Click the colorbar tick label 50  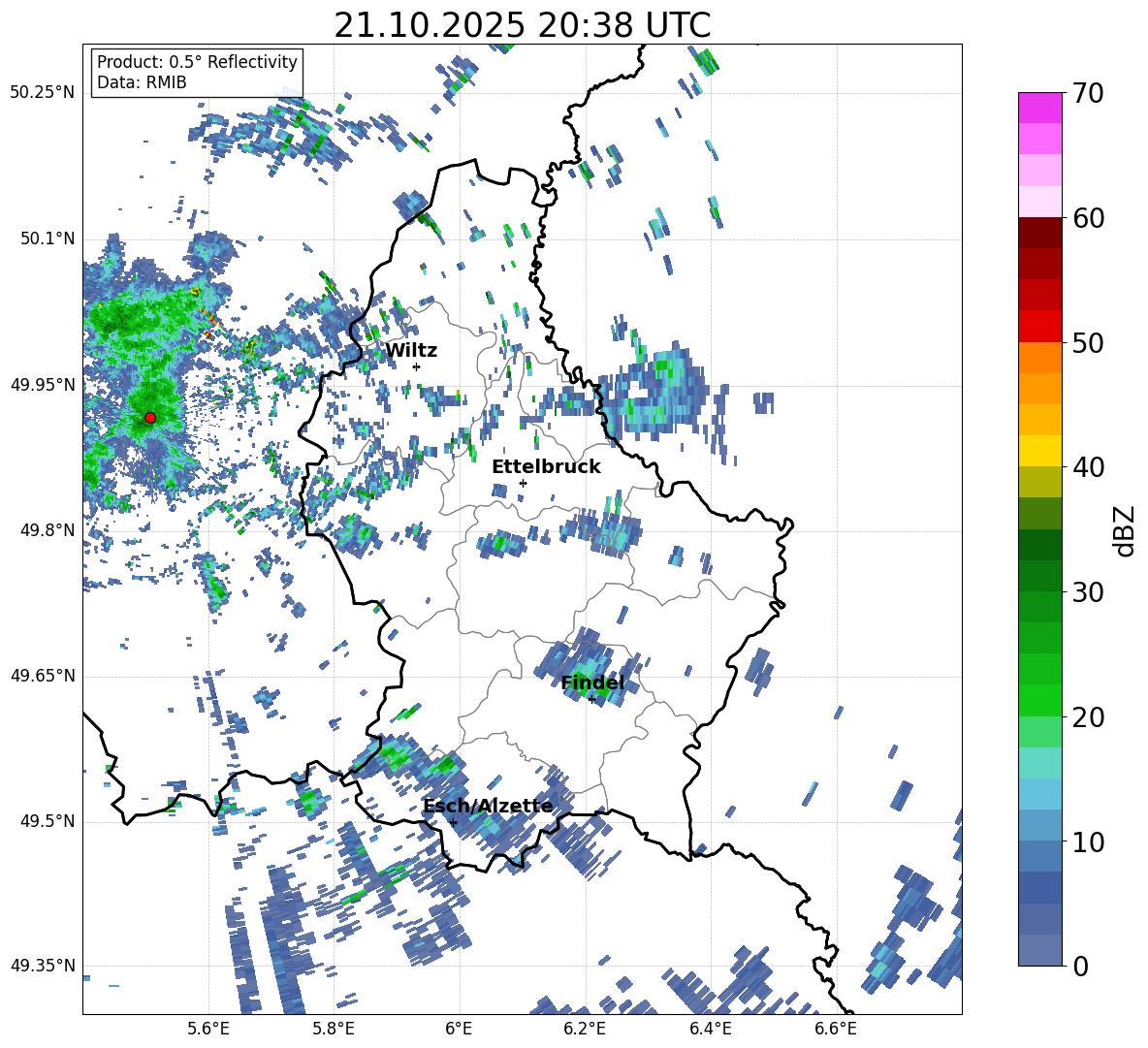point(1089,342)
